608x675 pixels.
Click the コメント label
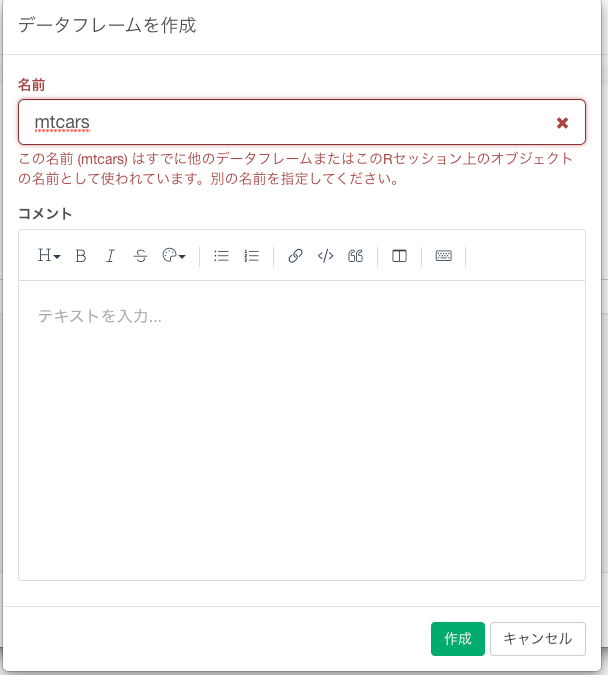pyautogui.click(x=45, y=213)
